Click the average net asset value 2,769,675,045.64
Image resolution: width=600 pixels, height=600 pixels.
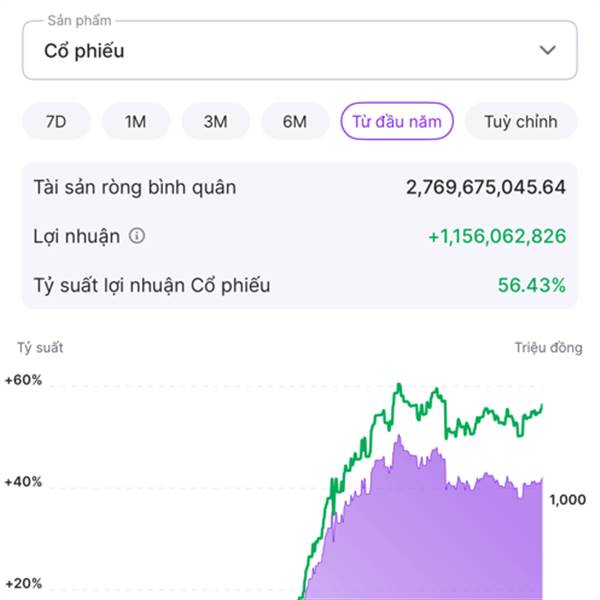coord(485,187)
